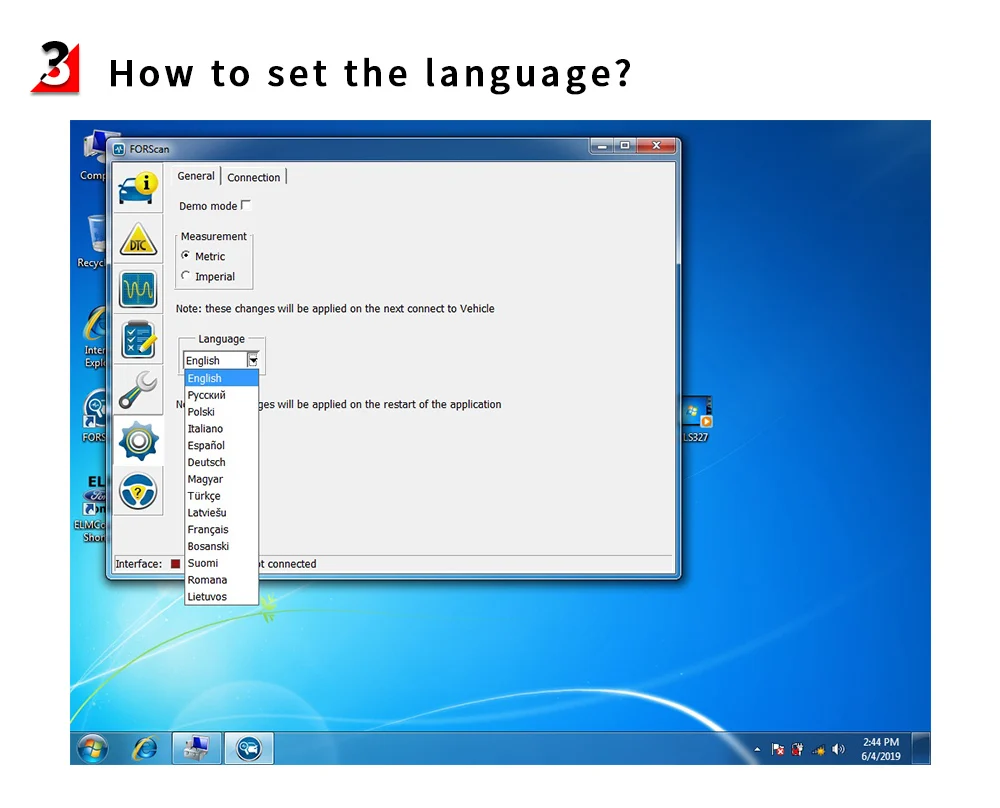Click the Action Center flag tray icon
Screen dimensions: 1000x808
(x=777, y=749)
